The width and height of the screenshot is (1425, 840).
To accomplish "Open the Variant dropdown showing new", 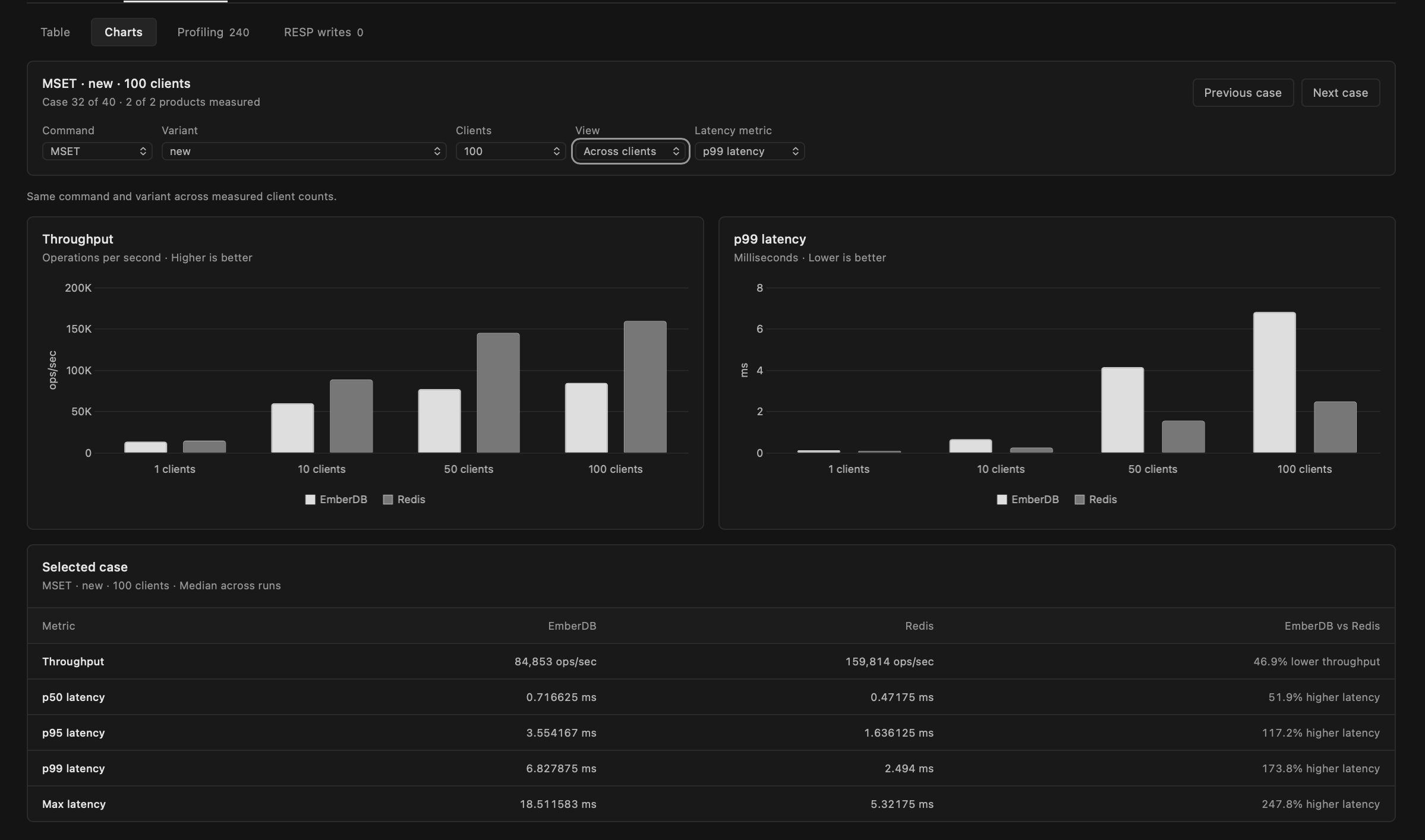I will tap(304, 151).
